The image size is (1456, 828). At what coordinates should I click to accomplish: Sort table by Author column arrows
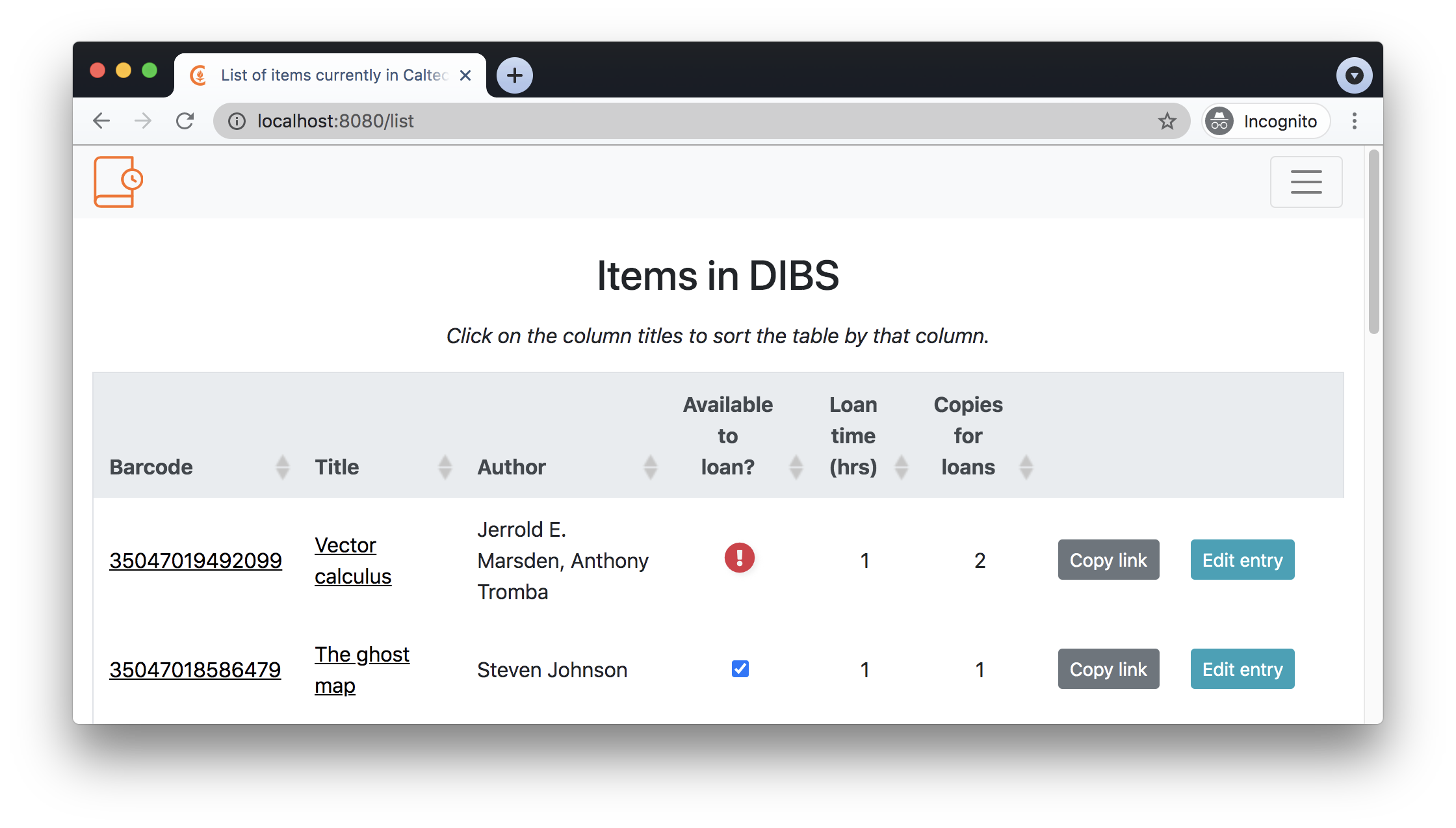650,467
